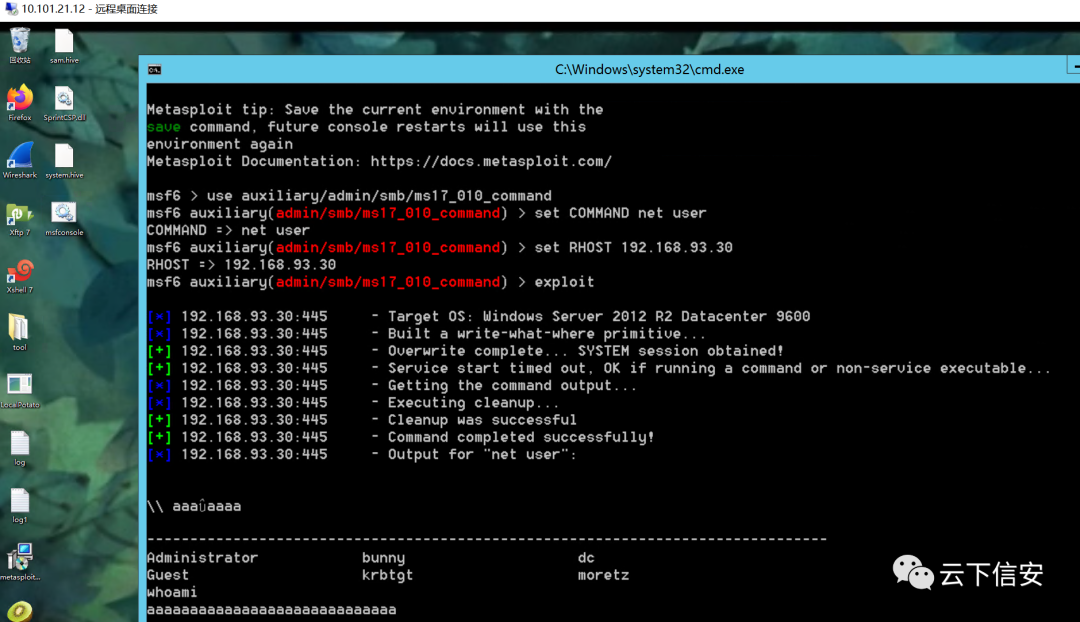Click the 'Output for "net user"' line
The width and height of the screenshot is (1080, 622).
[362, 454]
